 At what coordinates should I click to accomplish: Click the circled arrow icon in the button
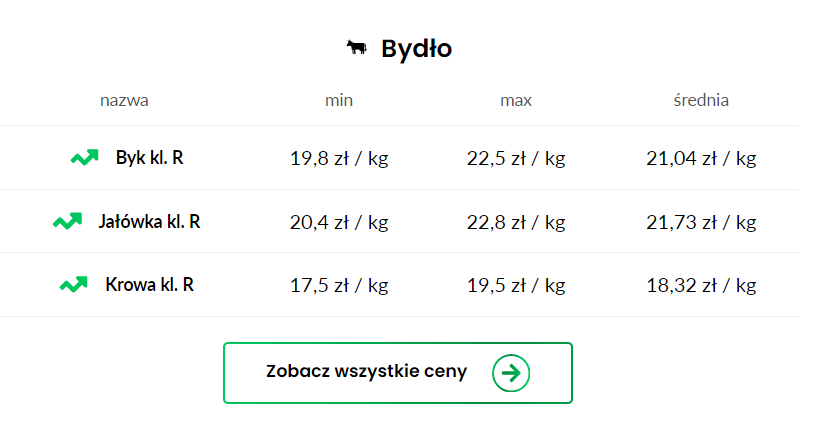[x=511, y=373]
